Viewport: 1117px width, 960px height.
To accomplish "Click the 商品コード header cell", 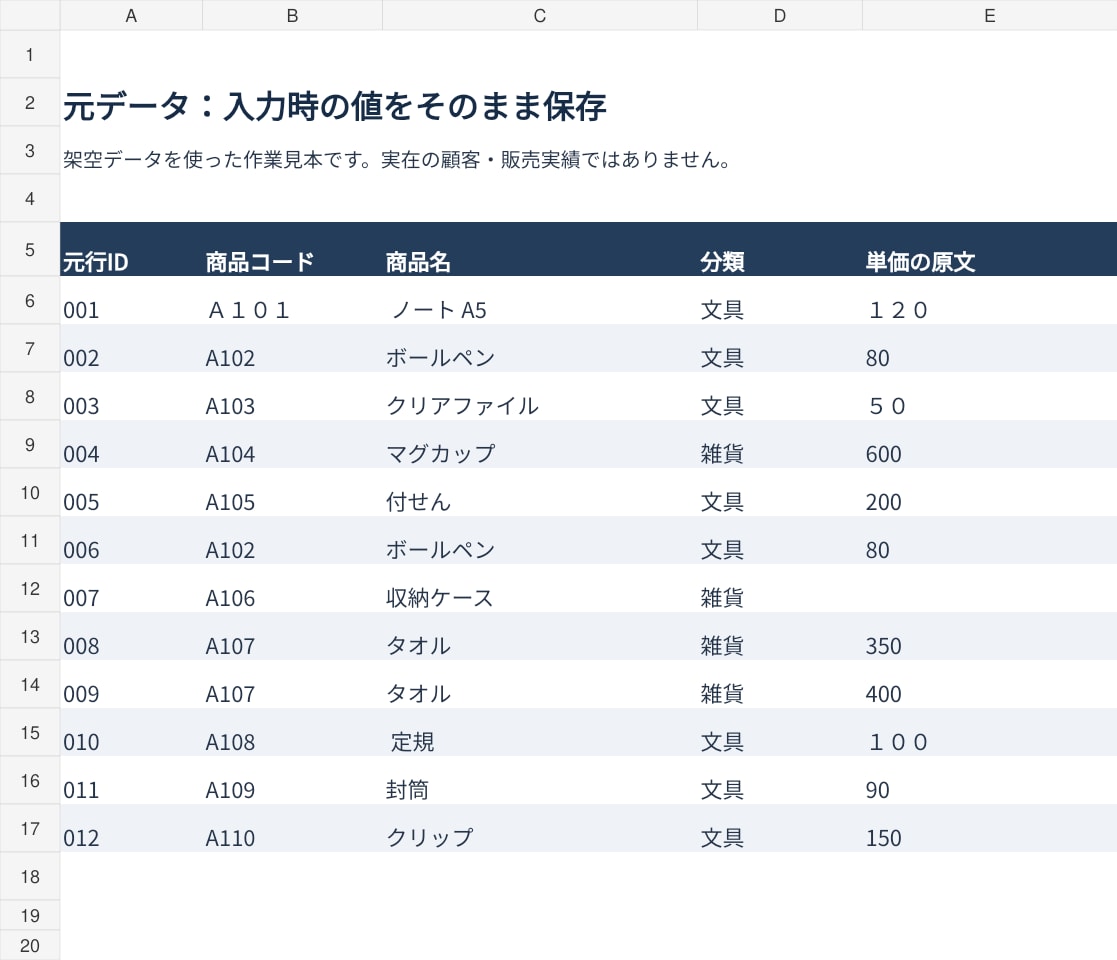I will point(292,249).
